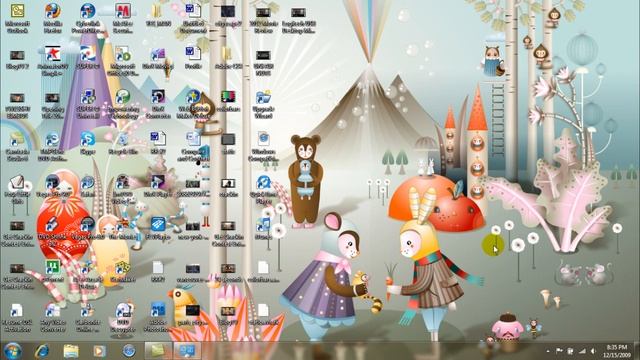This screenshot has width=640, height=360.
Task: Open the green question mark help shortcut
Action: click(122, 97)
